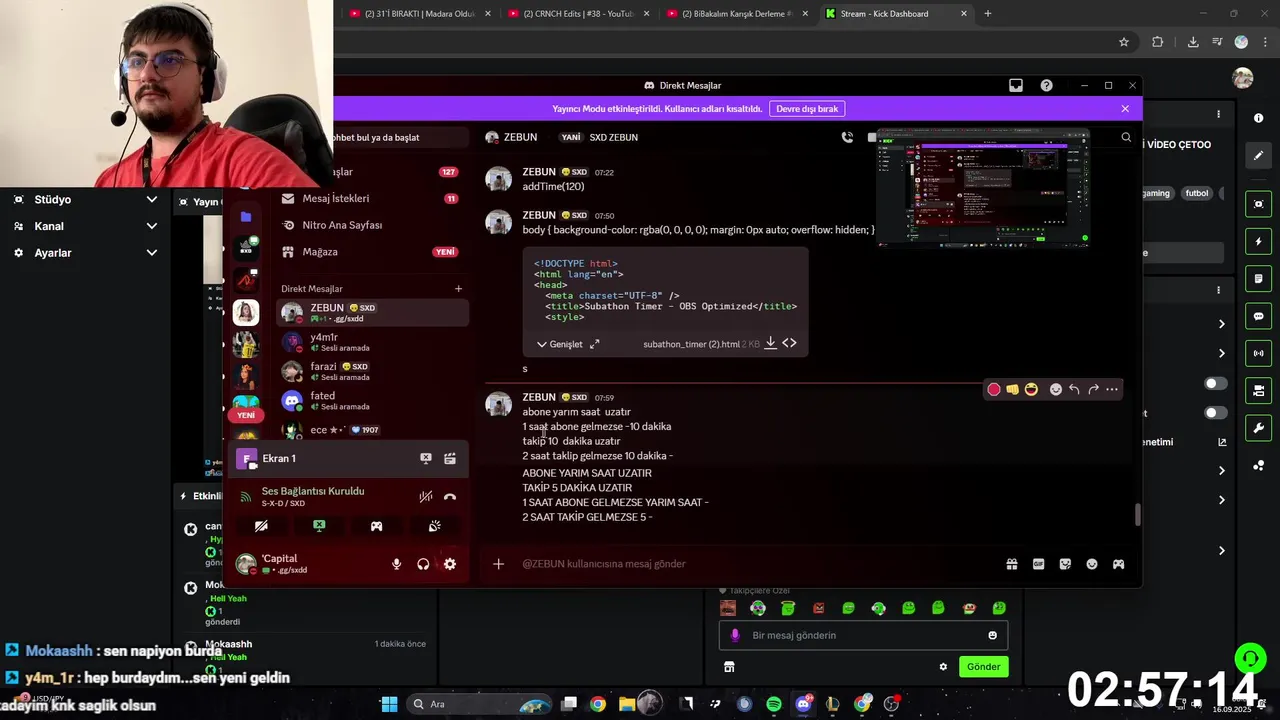Open Discord help question mark icon

click(x=1046, y=86)
